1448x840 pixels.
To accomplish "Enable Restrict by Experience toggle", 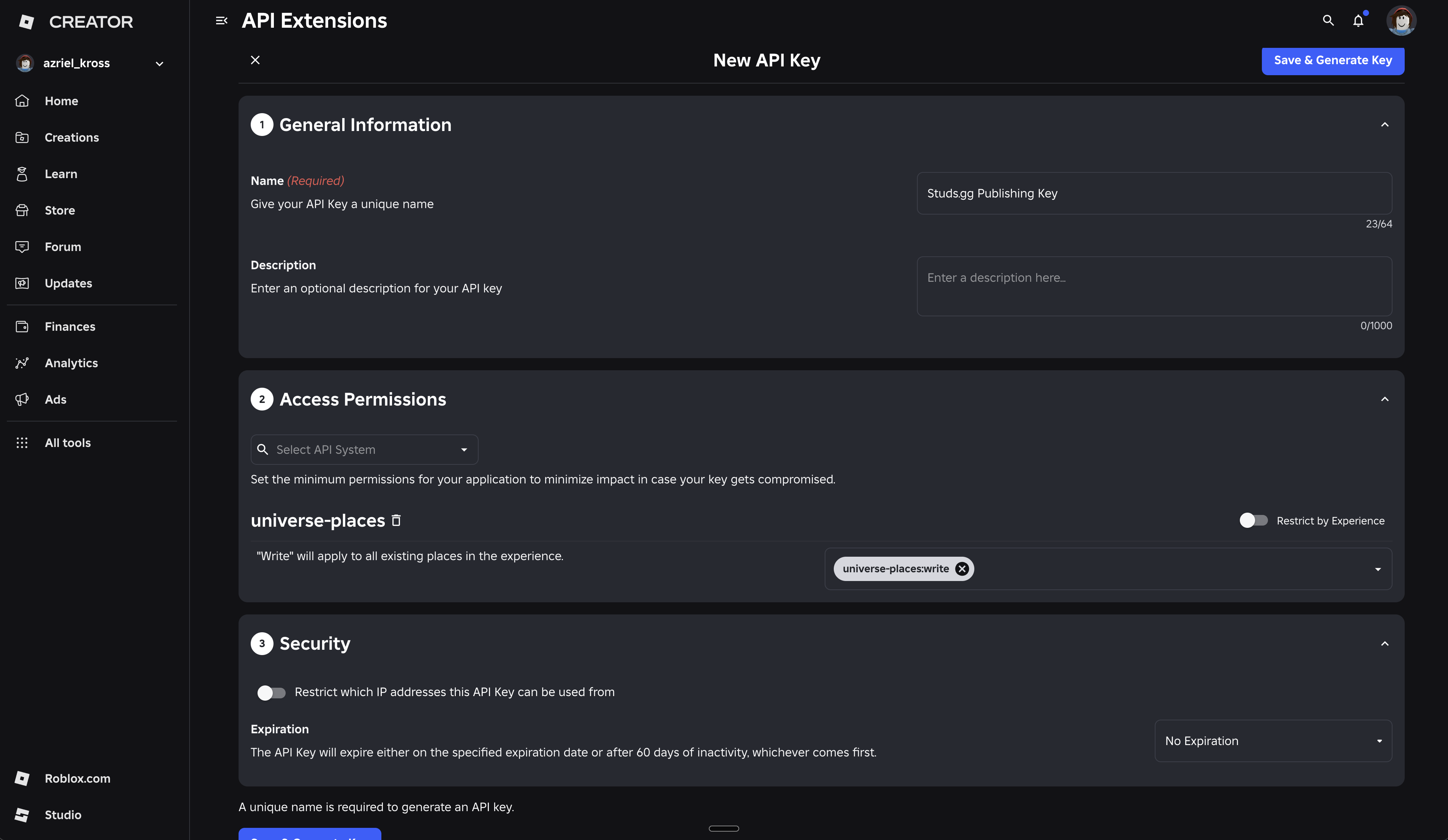I will coord(1253,521).
